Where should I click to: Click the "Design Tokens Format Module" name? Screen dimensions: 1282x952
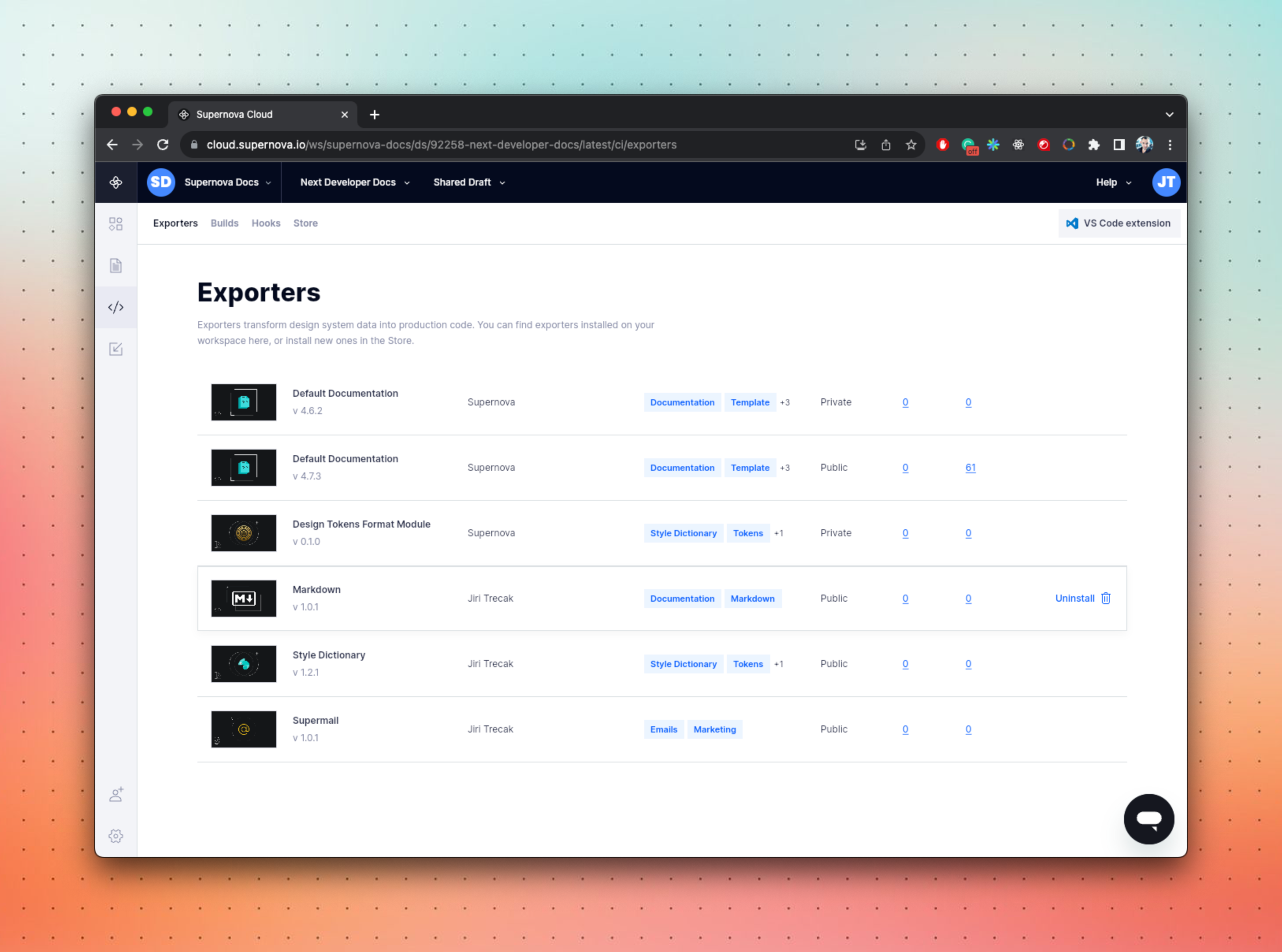361,524
